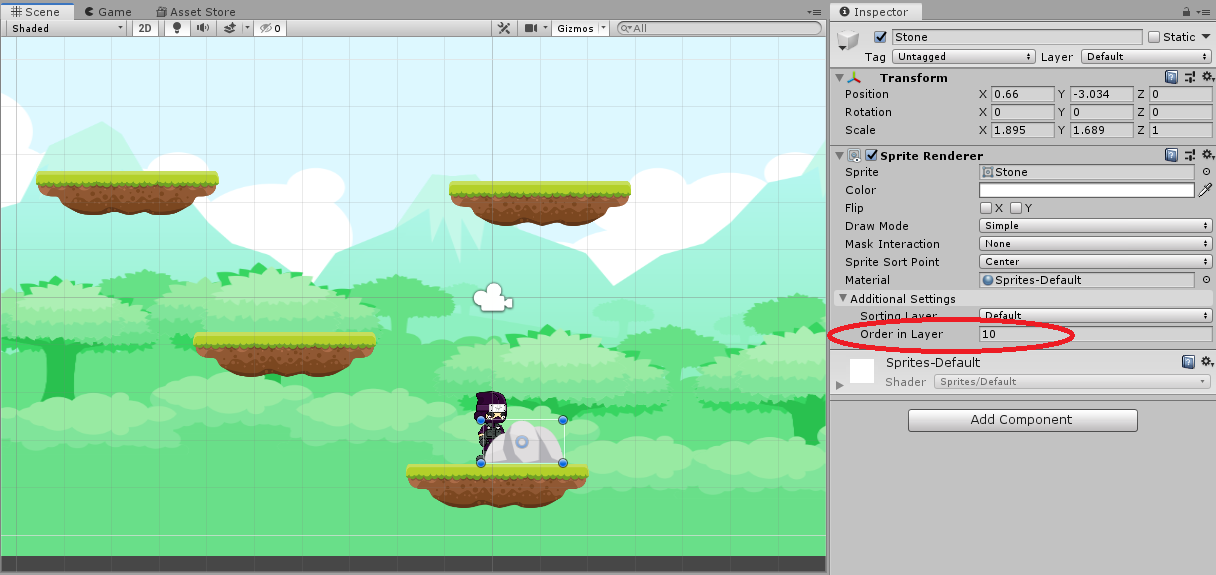Click the white Color swatch field
Screen dimensions: 1216x575
(1086, 190)
